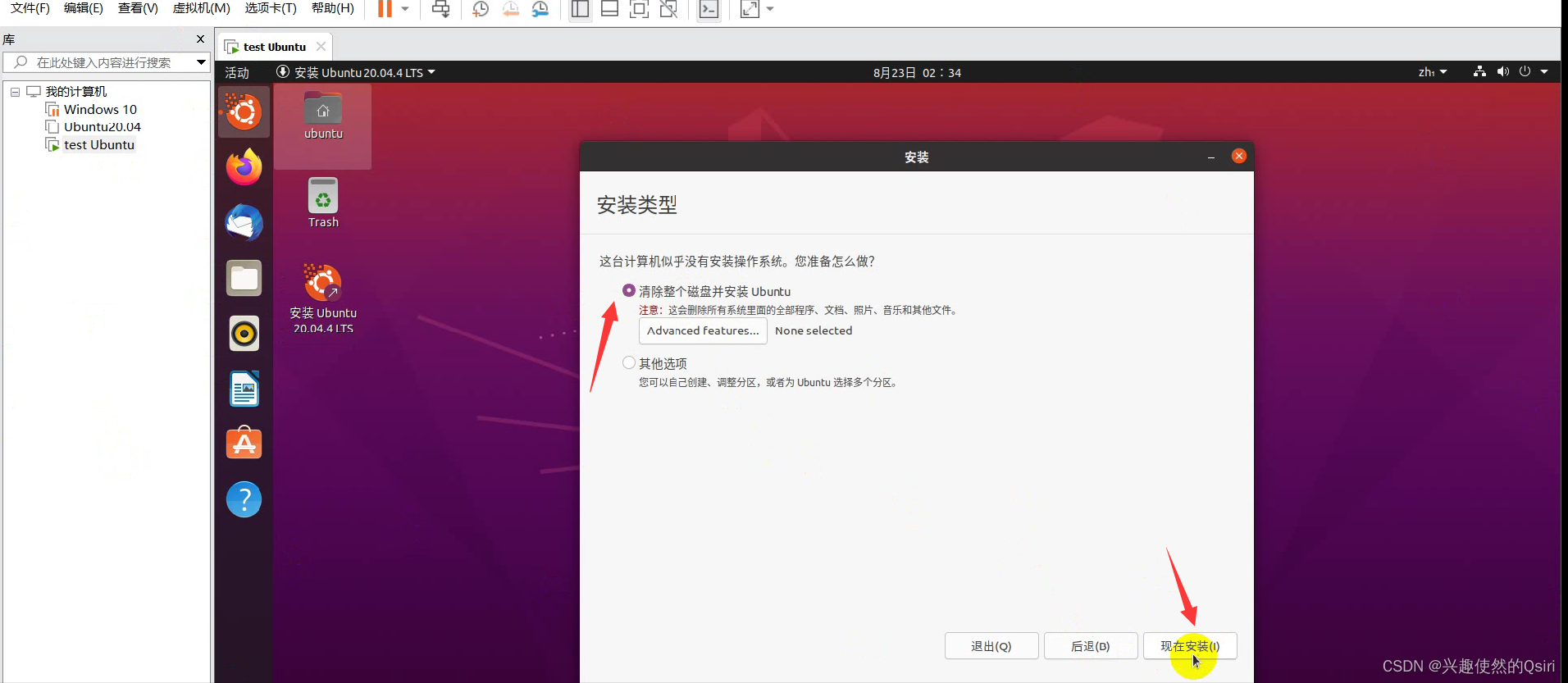The height and width of the screenshot is (683, 1568).
Task: Expand the stretch display dropdown arrow
Action: [x=770, y=9]
